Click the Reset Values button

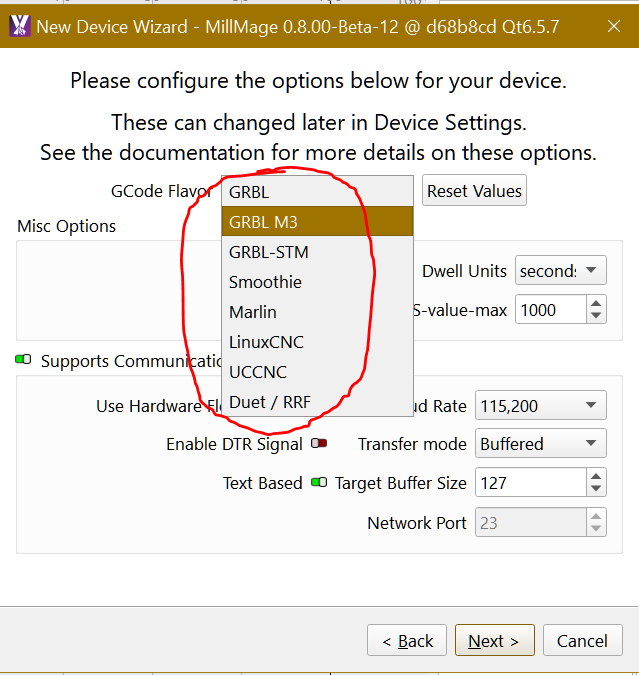[x=474, y=191]
